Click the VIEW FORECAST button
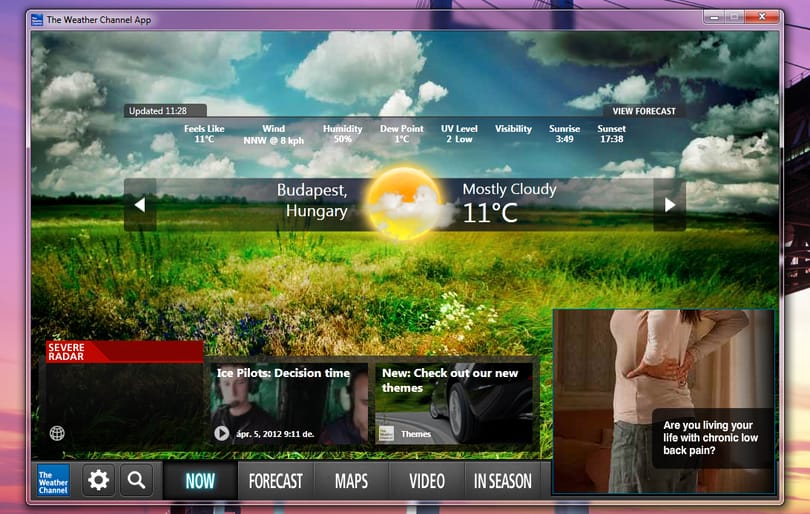This screenshot has width=810, height=514. pos(644,111)
